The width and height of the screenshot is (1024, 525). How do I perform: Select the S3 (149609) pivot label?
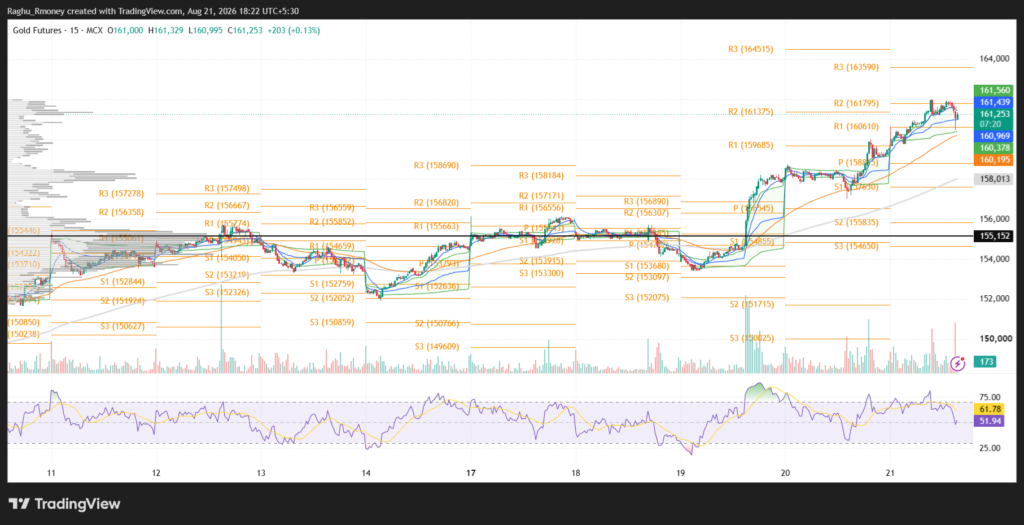click(436, 347)
